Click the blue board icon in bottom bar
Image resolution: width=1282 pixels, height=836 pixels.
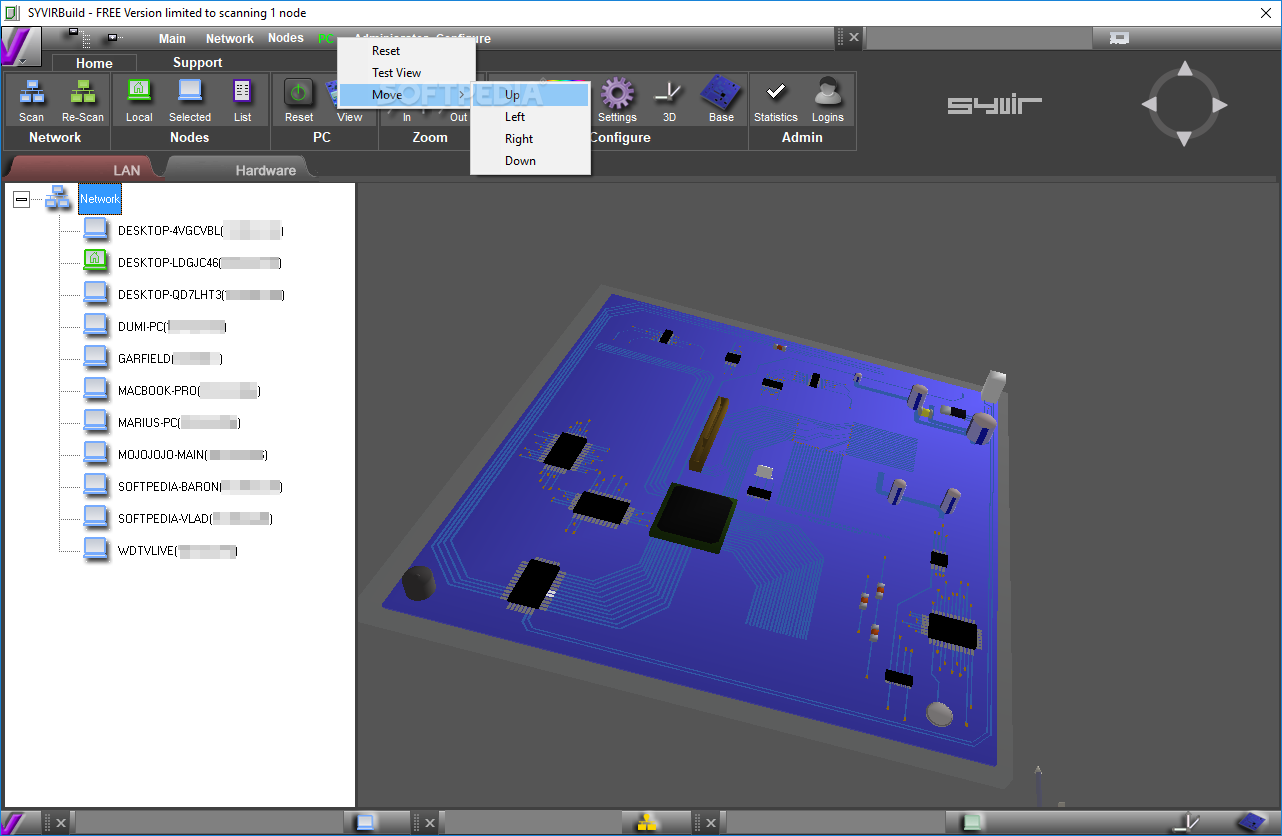pyautogui.click(x=1251, y=823)
